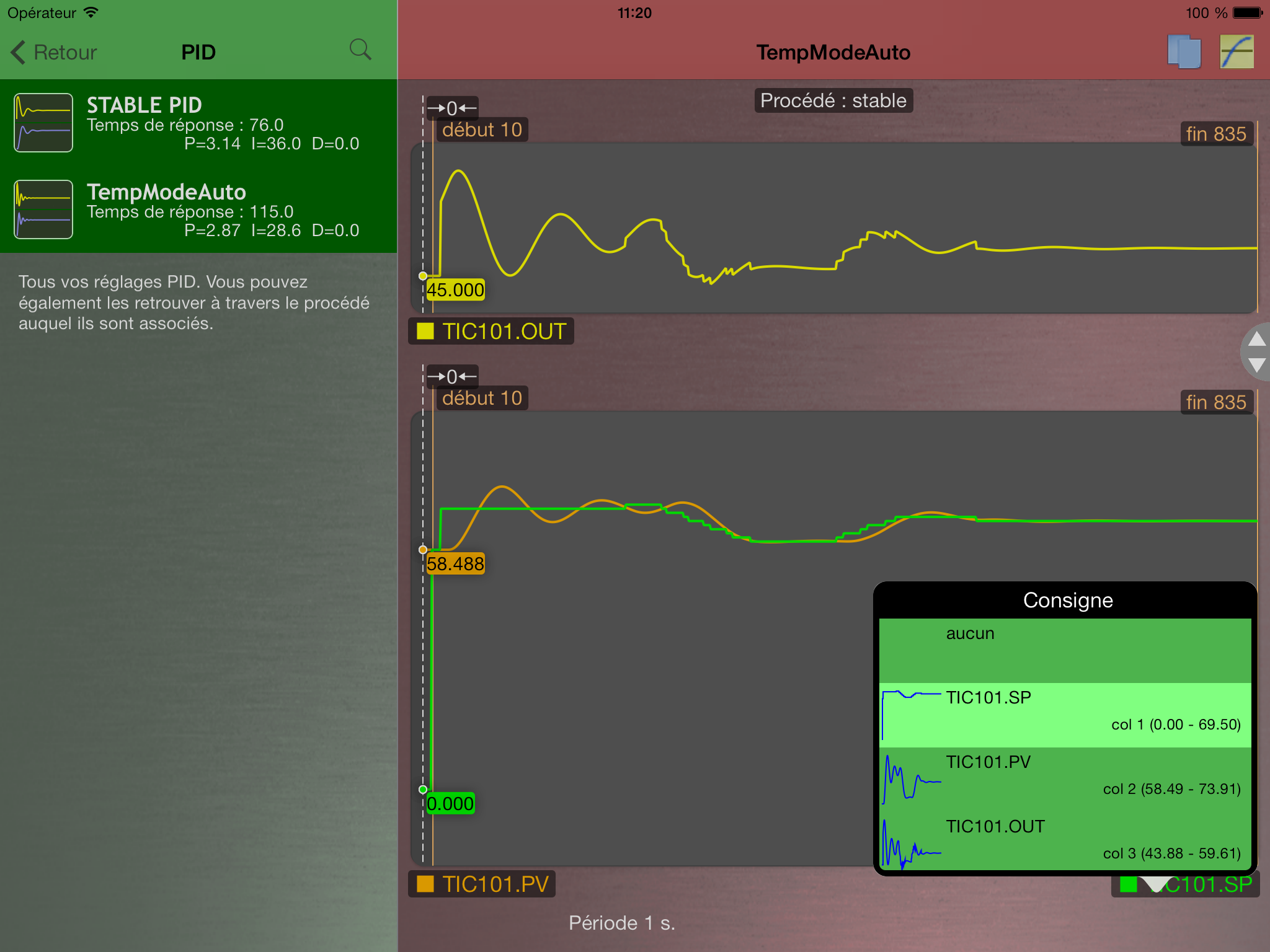
Task: Tap the Wi-Fi status icon
Action: (91, 12)
